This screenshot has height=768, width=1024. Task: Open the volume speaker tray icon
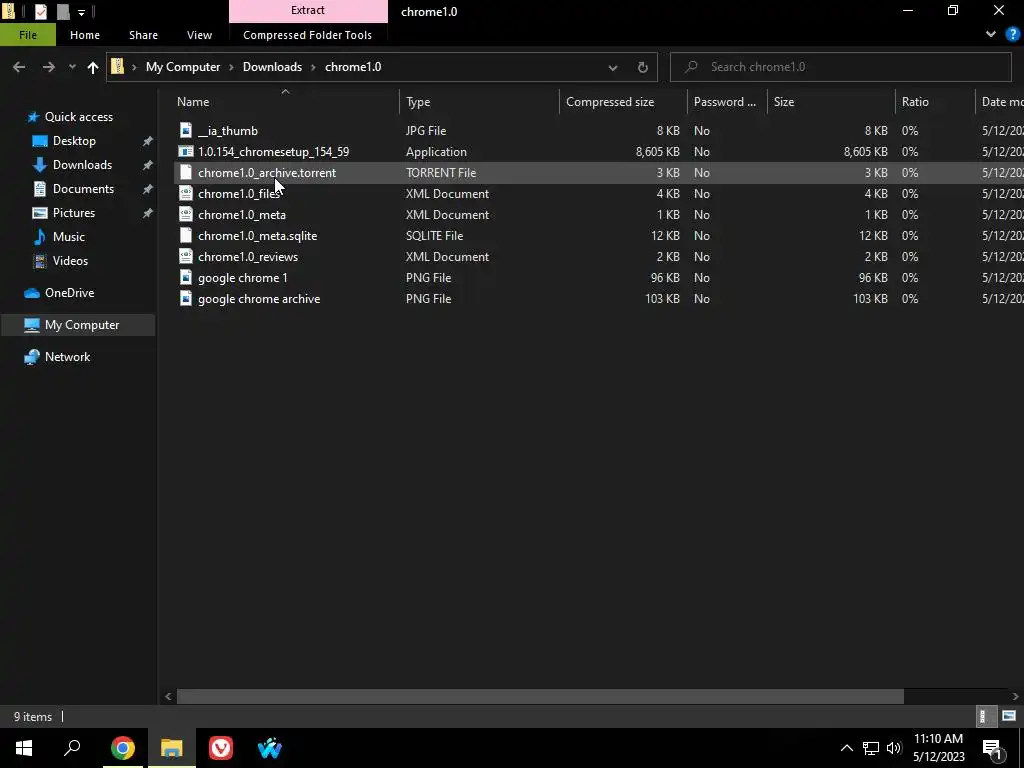pyautogui.click(x=893, y=748)
